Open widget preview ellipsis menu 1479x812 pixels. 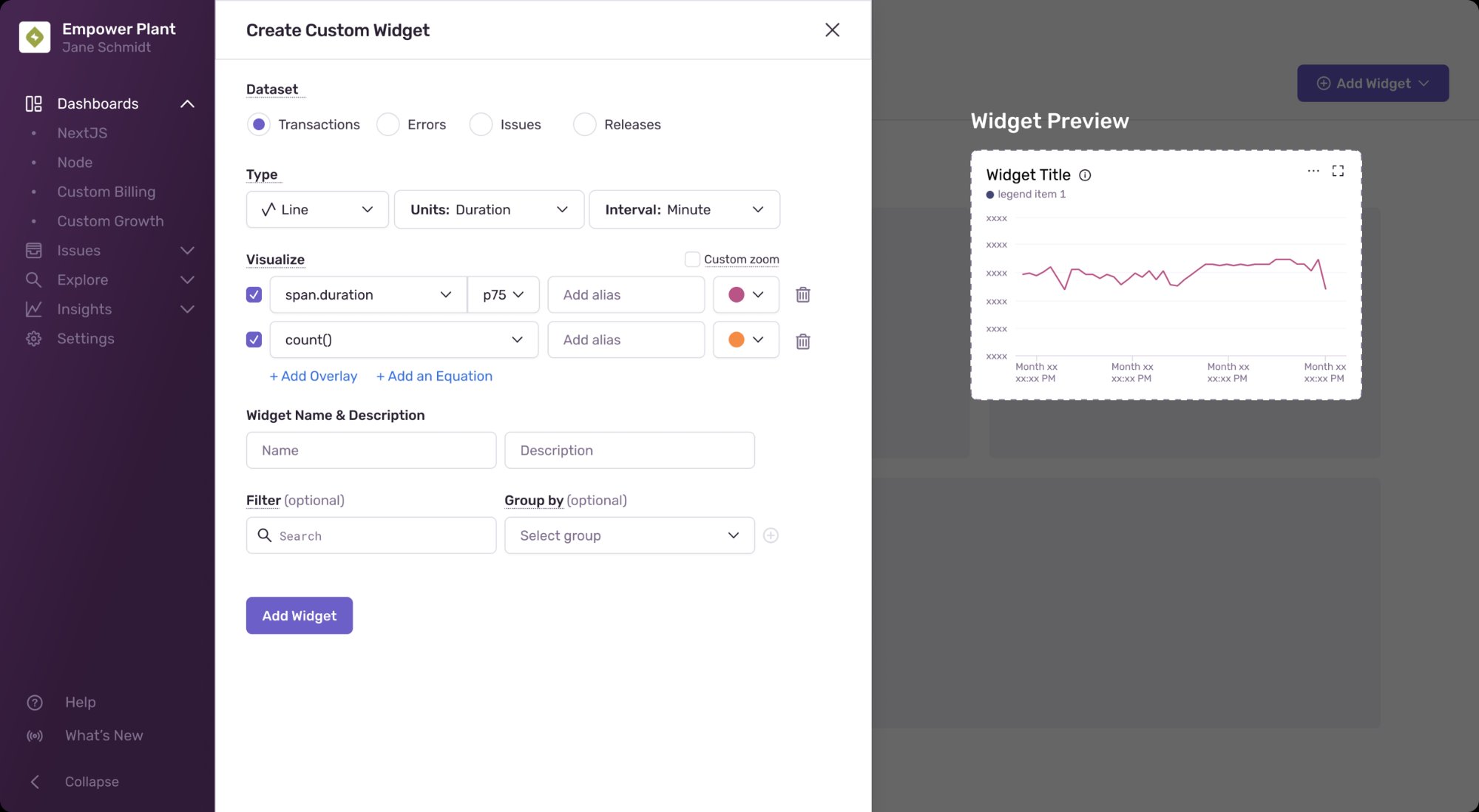tap(1313, 171)
